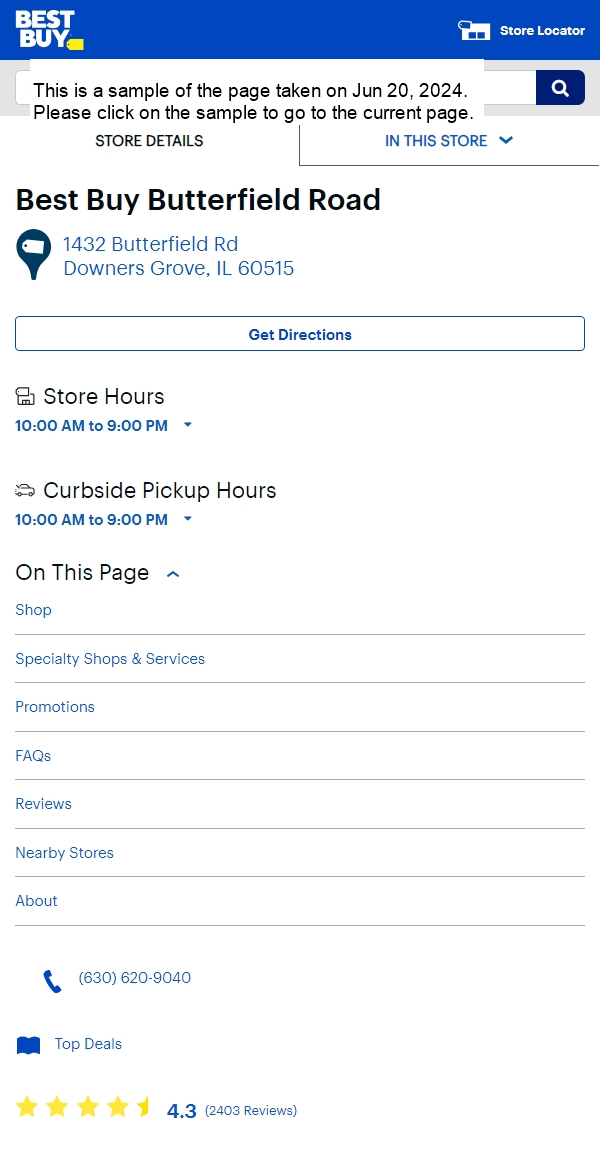
Task: Click in the search input field
Action: click(275, 88)
